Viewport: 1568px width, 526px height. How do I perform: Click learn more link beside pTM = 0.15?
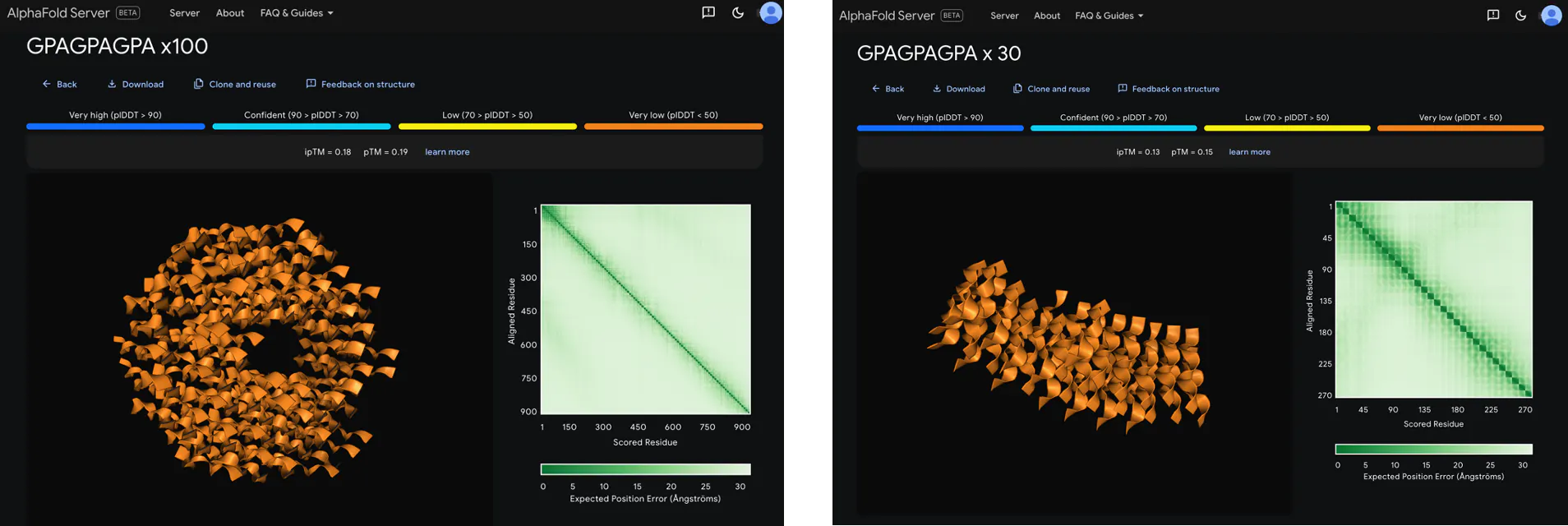tap(1249, 152)
